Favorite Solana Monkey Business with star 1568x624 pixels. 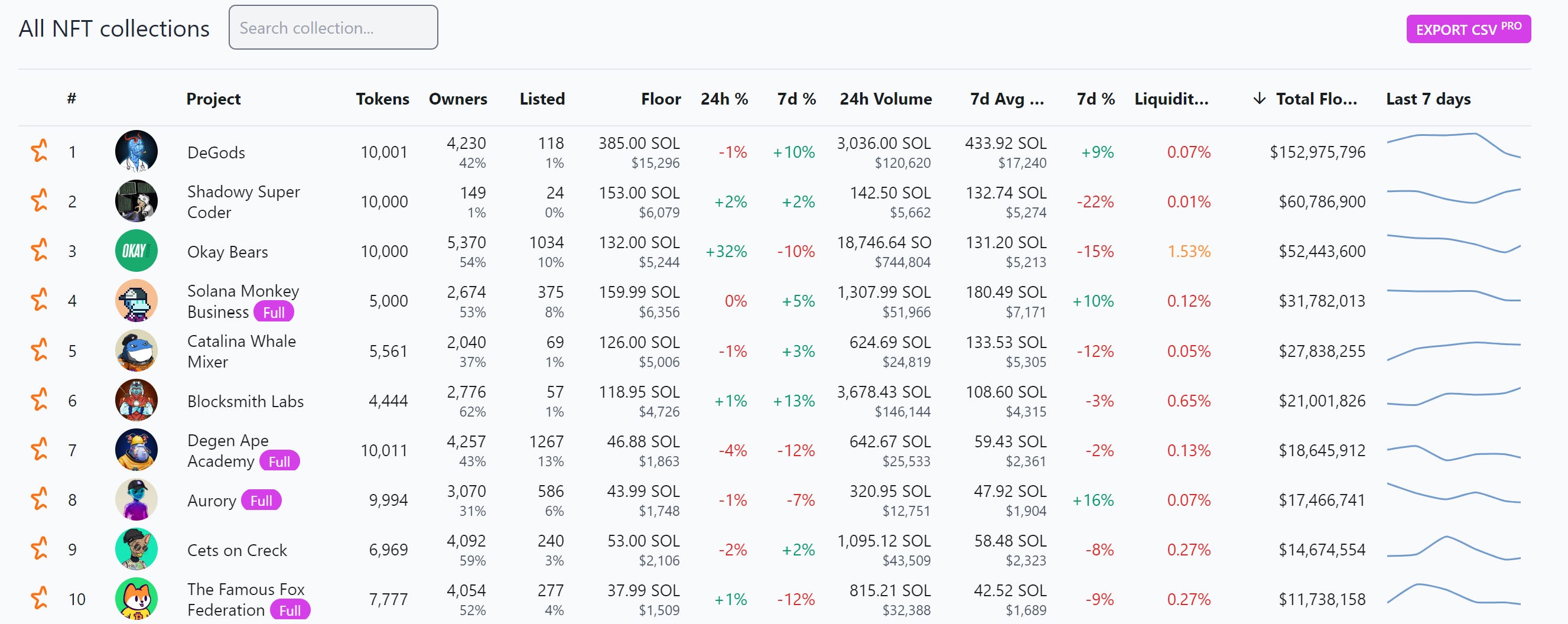[40, 300]
